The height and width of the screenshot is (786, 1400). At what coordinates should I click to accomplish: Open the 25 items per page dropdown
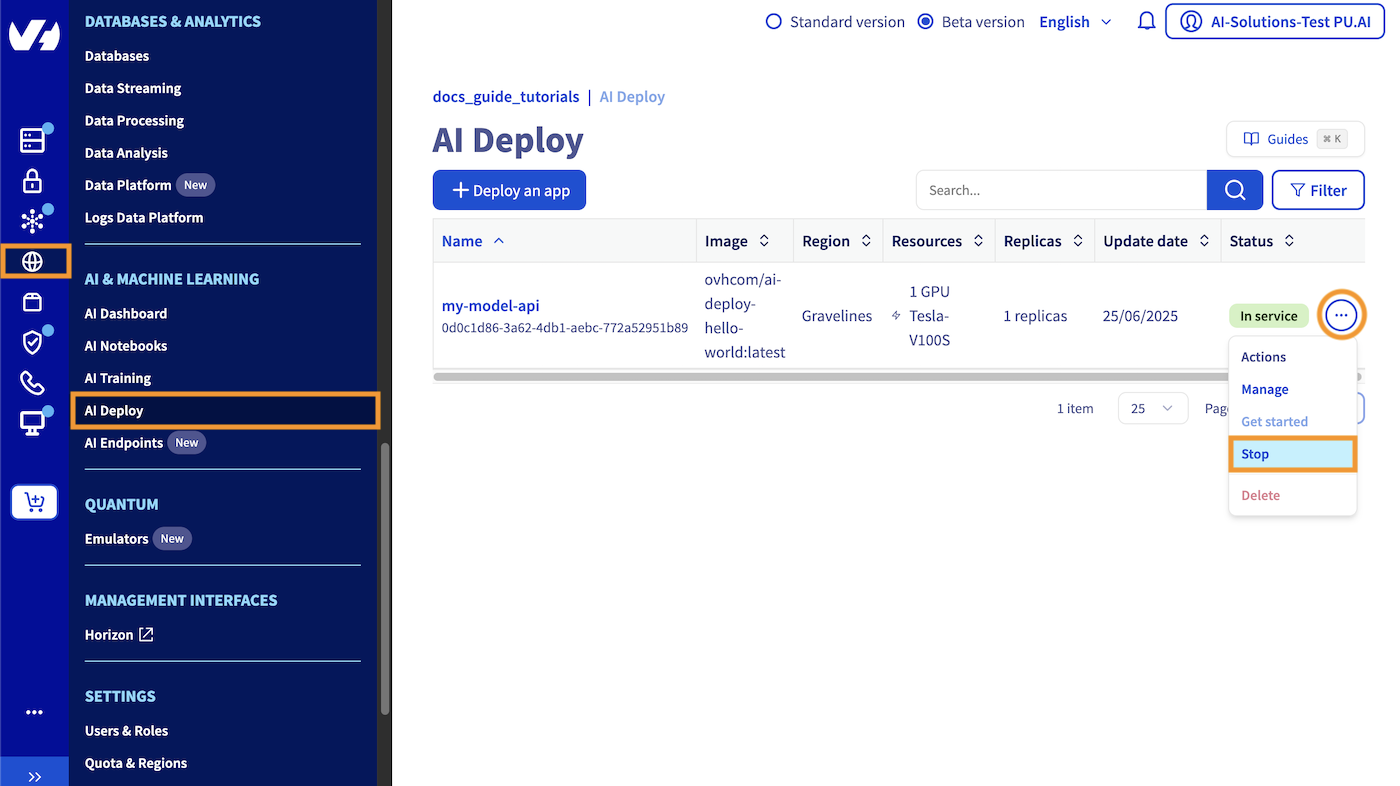tap(1152, 408)
